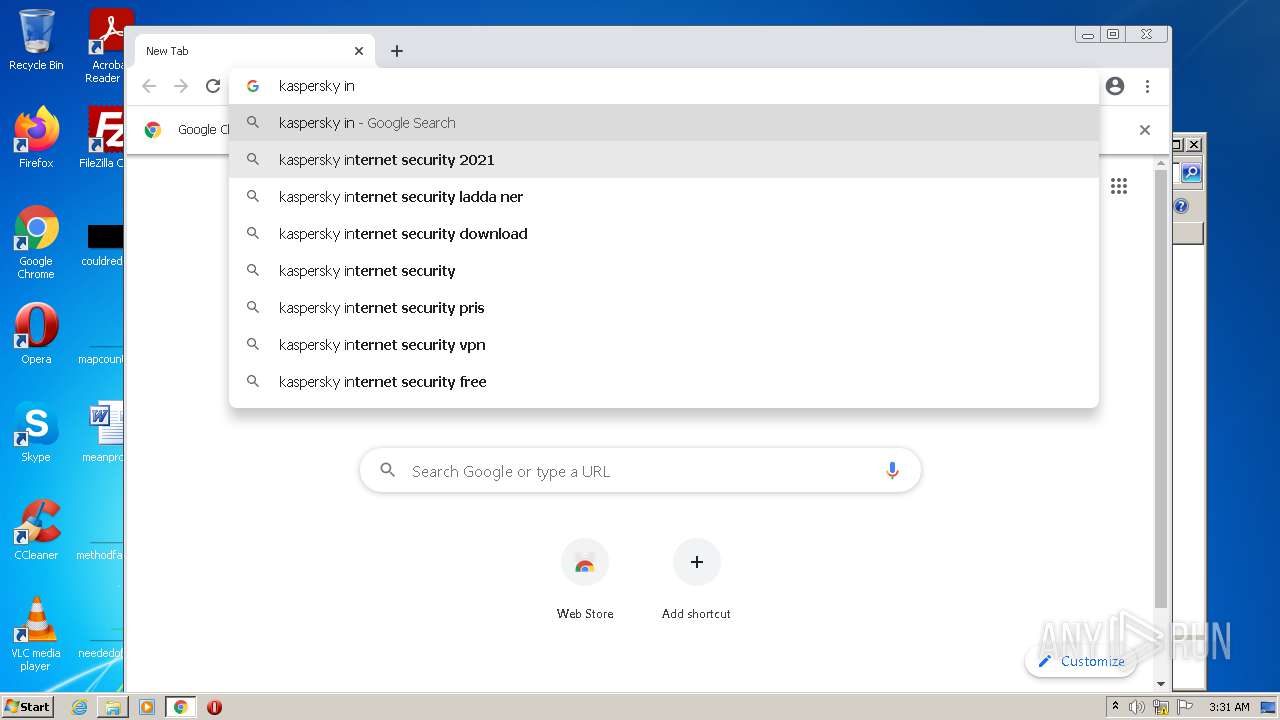The height and width of the screenshot is (720, 1280).
Task: Choose 'kaspersky internet security free' suggestion
Action: (x=664, y=382)
